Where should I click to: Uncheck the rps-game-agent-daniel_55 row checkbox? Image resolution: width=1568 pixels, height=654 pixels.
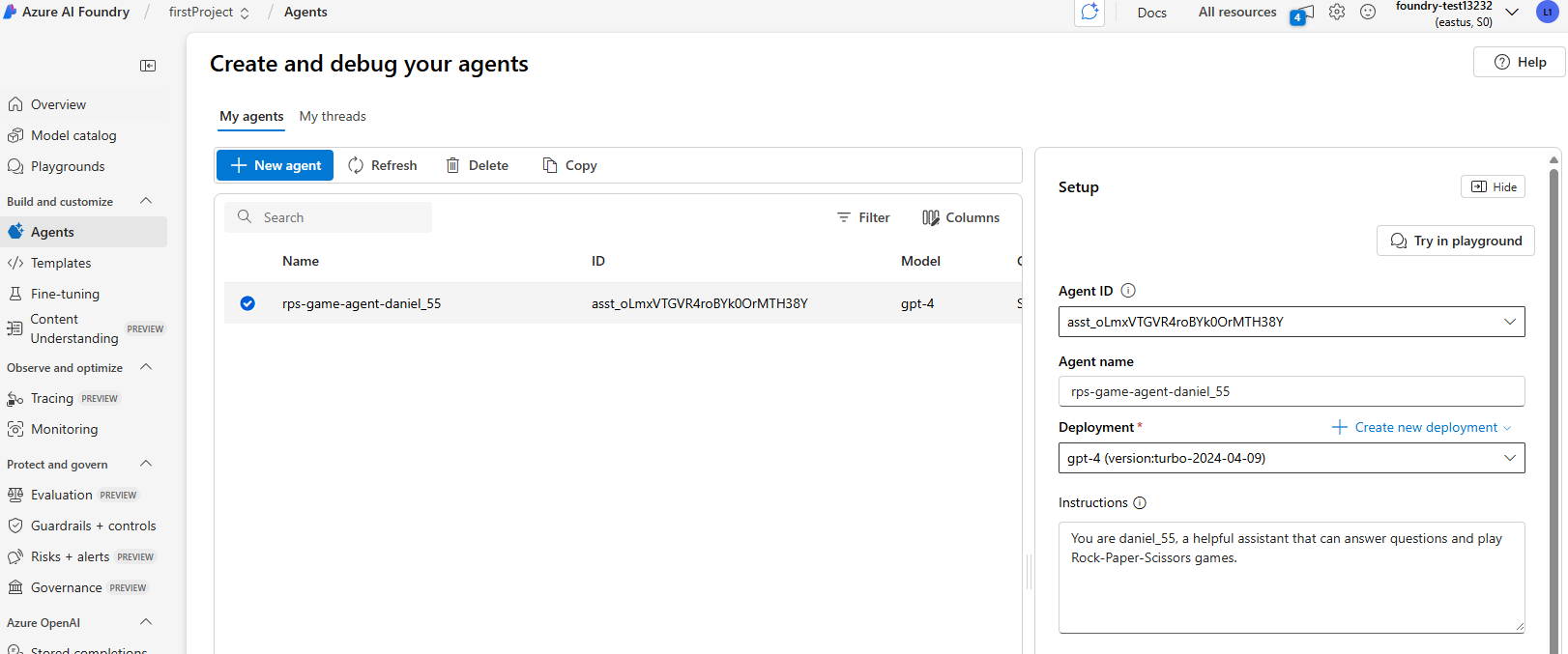[247, 303]
